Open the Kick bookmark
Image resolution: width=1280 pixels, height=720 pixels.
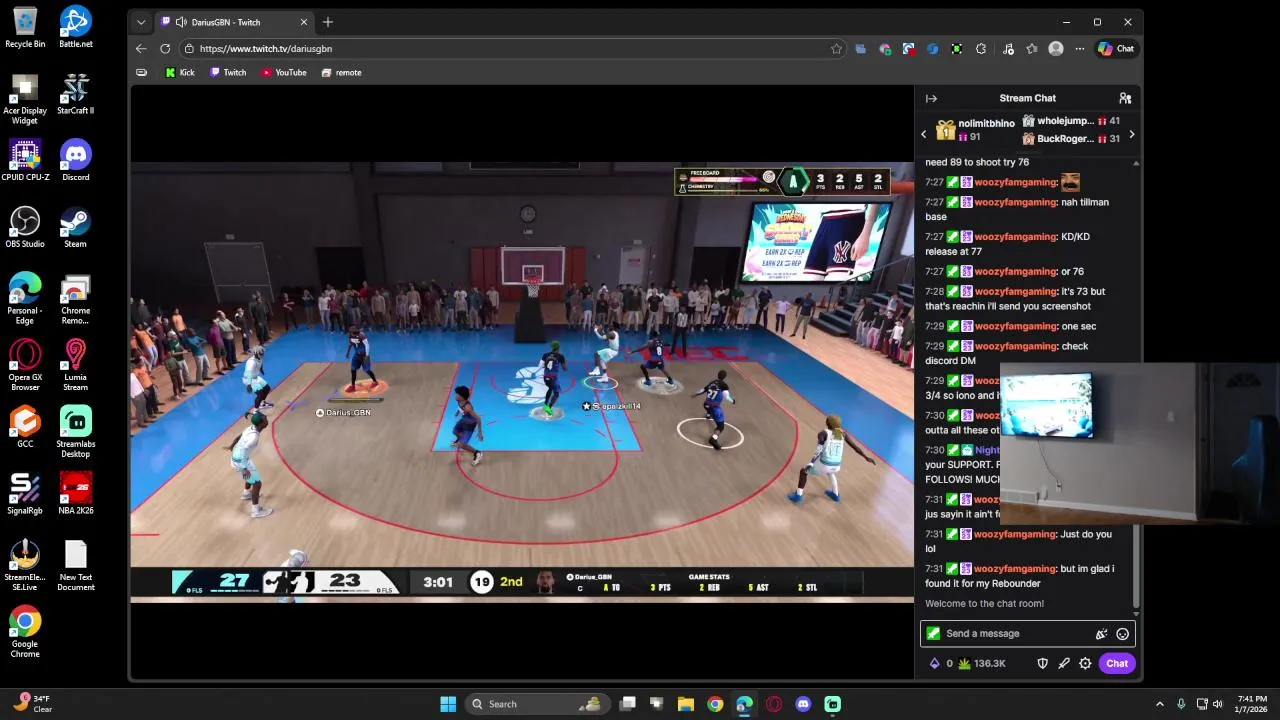(180, 72)
